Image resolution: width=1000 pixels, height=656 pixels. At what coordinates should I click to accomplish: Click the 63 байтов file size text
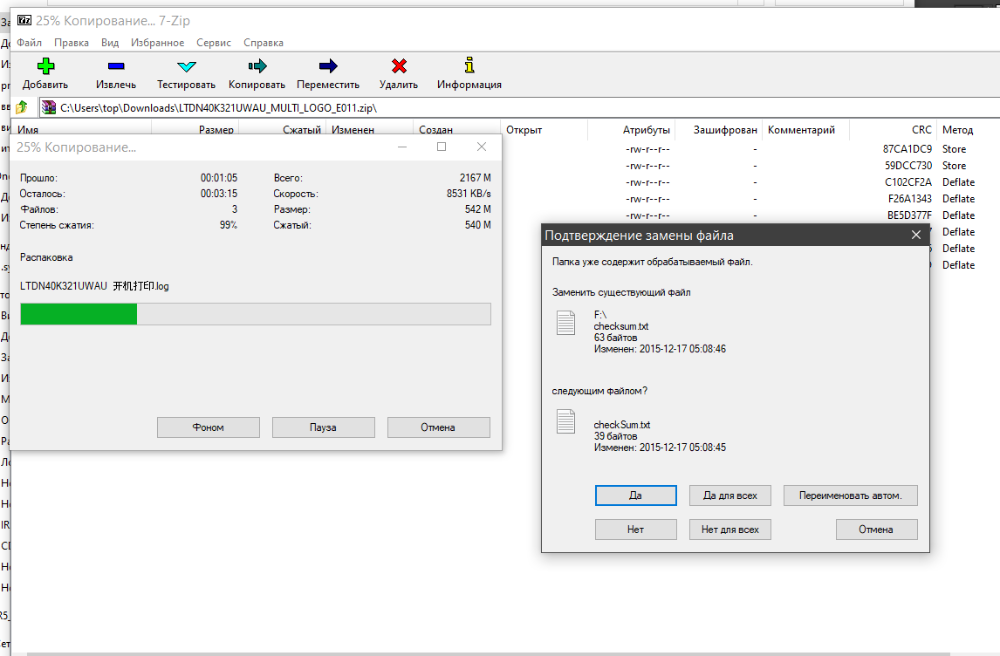tap(615, 337)
